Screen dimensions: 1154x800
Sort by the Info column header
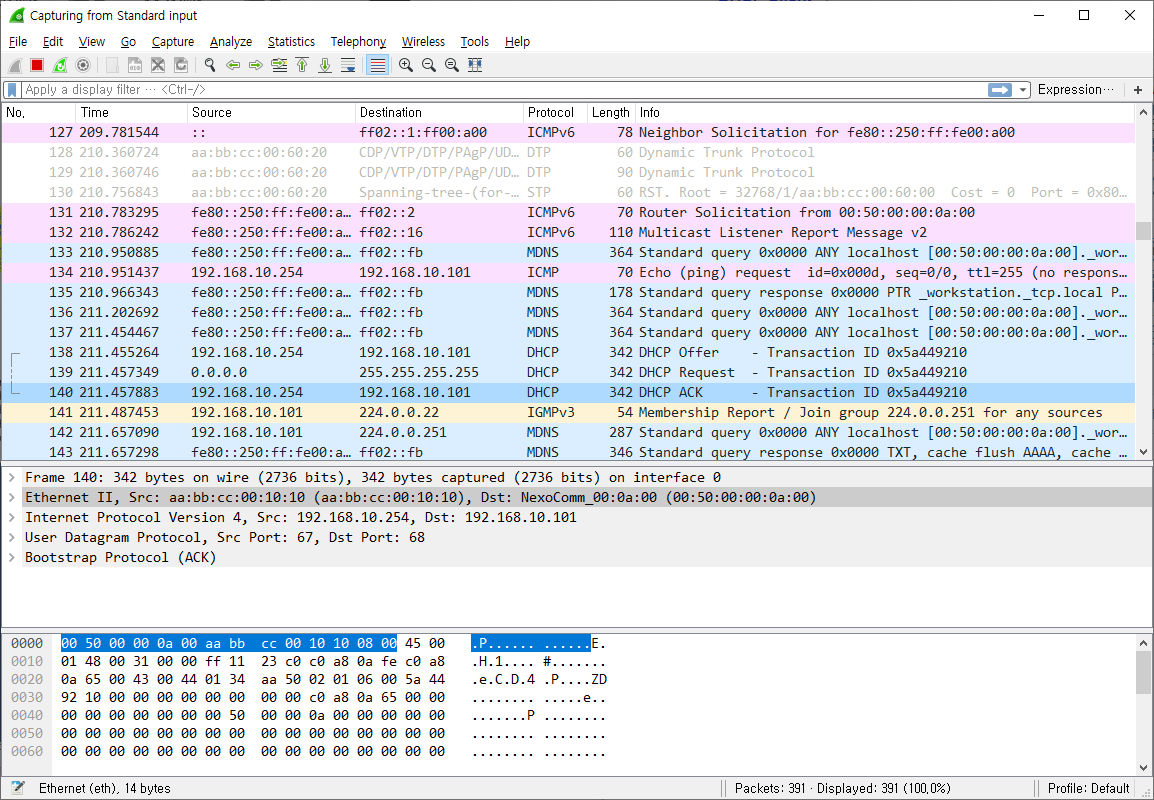click(x=885, y=113)
